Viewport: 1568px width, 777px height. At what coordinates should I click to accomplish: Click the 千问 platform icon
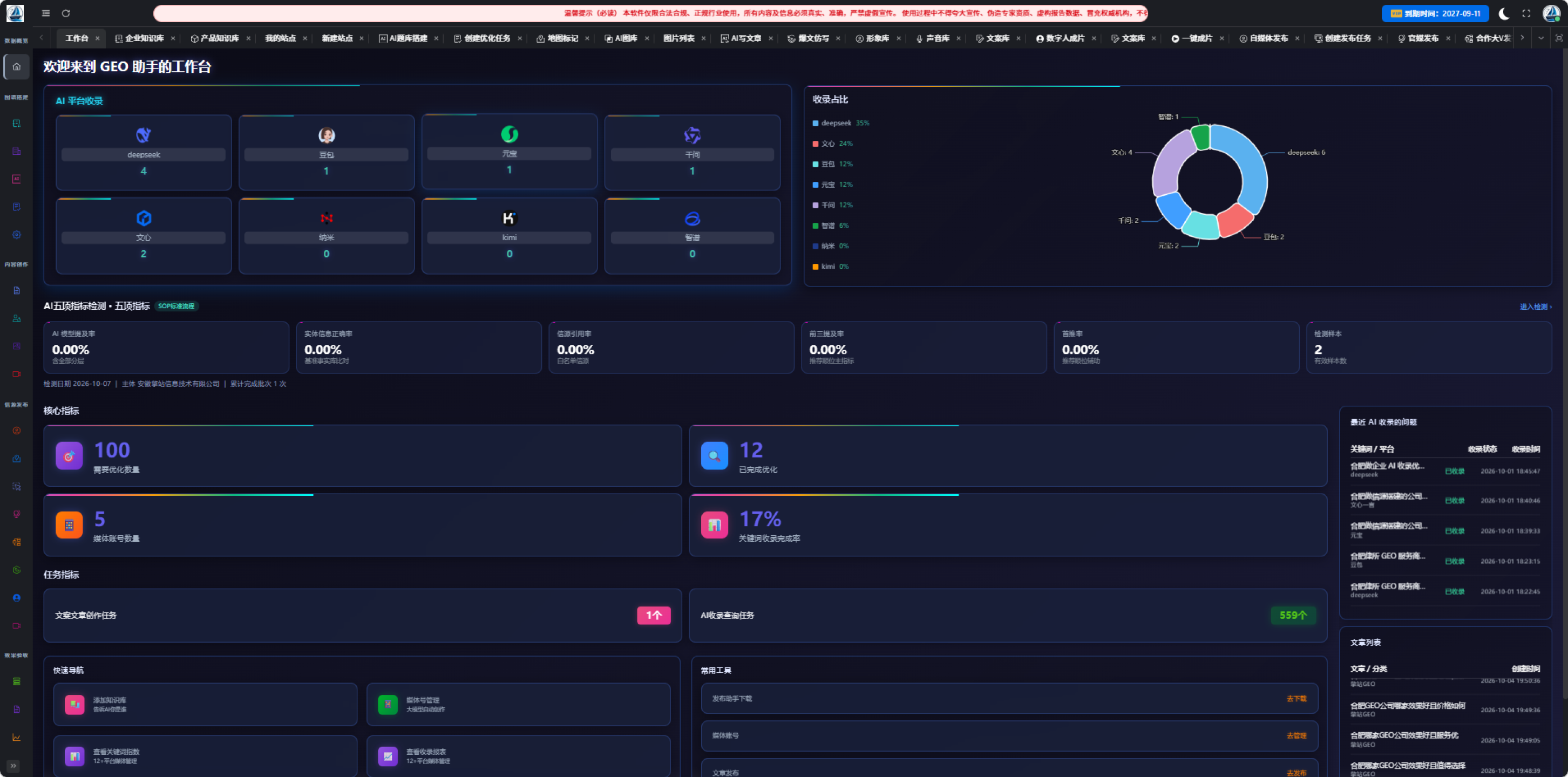692,135
